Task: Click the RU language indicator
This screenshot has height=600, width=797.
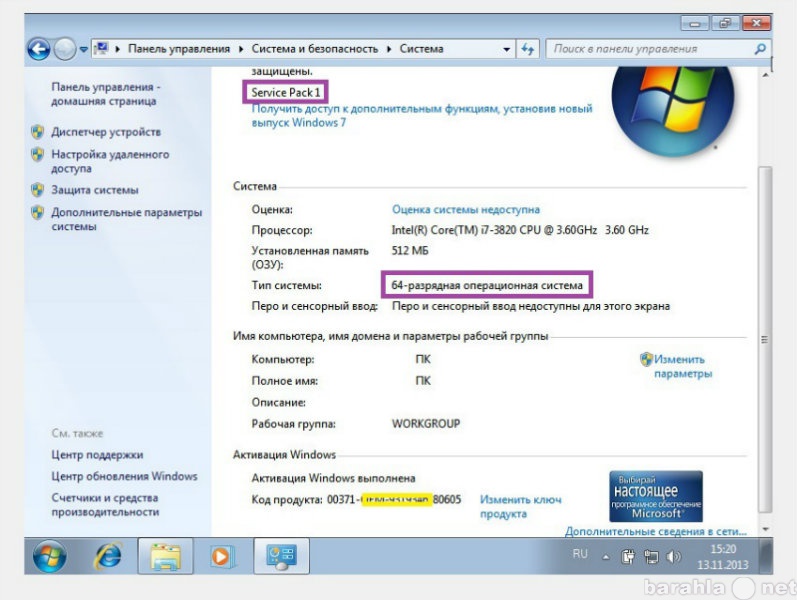Action: [x=580, y=554]
